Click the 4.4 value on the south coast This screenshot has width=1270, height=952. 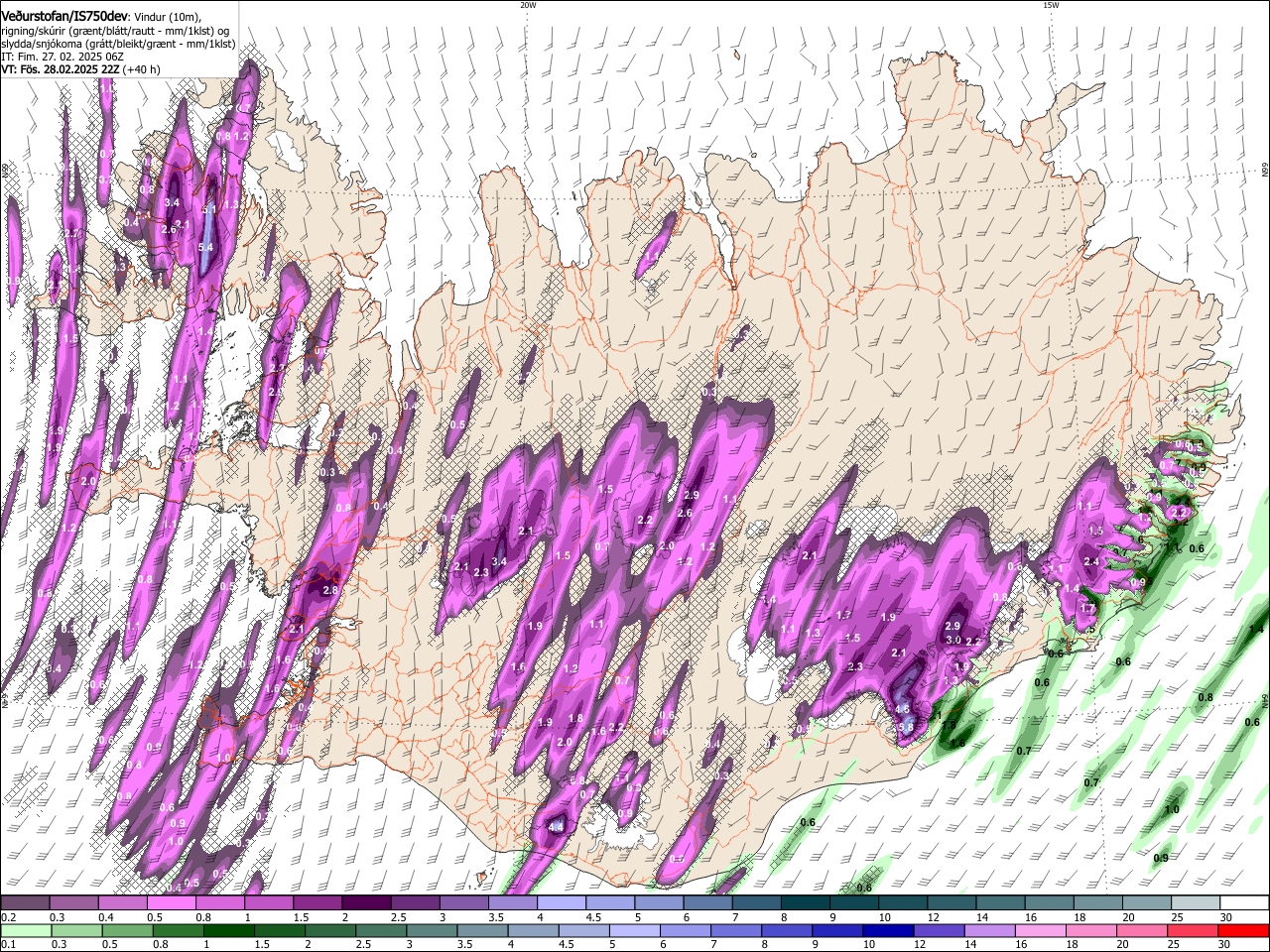point(556,826)
